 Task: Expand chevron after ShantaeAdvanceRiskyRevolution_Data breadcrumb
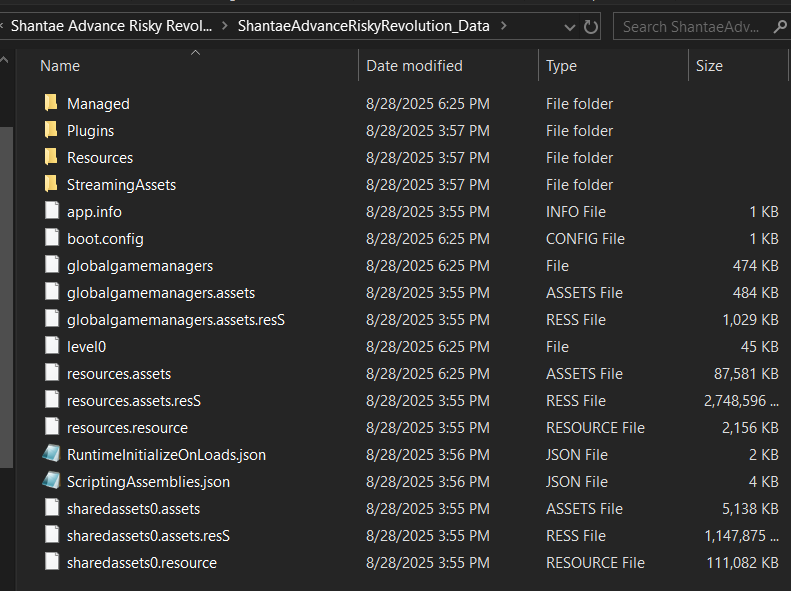pos(503,26)
